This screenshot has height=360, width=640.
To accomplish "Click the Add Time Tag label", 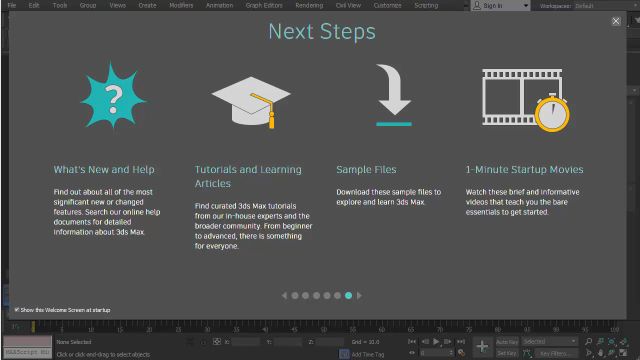I will (368, 354).
